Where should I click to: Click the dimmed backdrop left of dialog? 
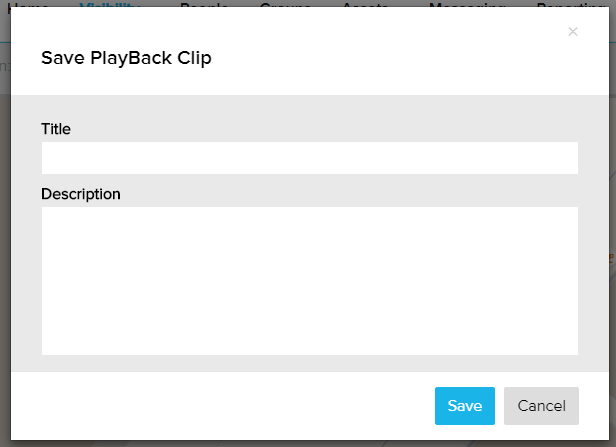click(x=4, y=250)
